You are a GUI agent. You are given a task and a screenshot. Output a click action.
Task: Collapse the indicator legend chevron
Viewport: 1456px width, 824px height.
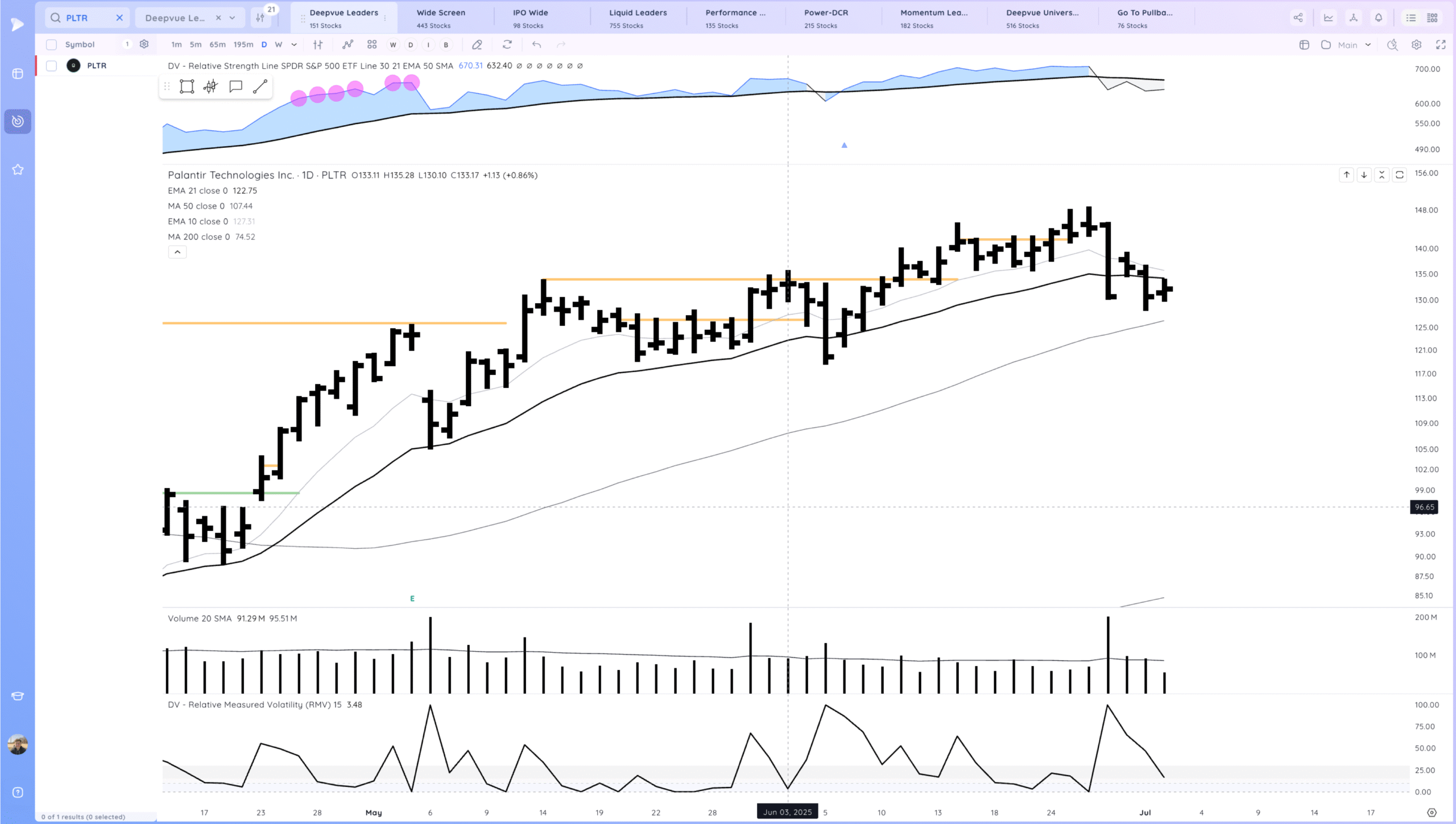(x=177, y=252)
